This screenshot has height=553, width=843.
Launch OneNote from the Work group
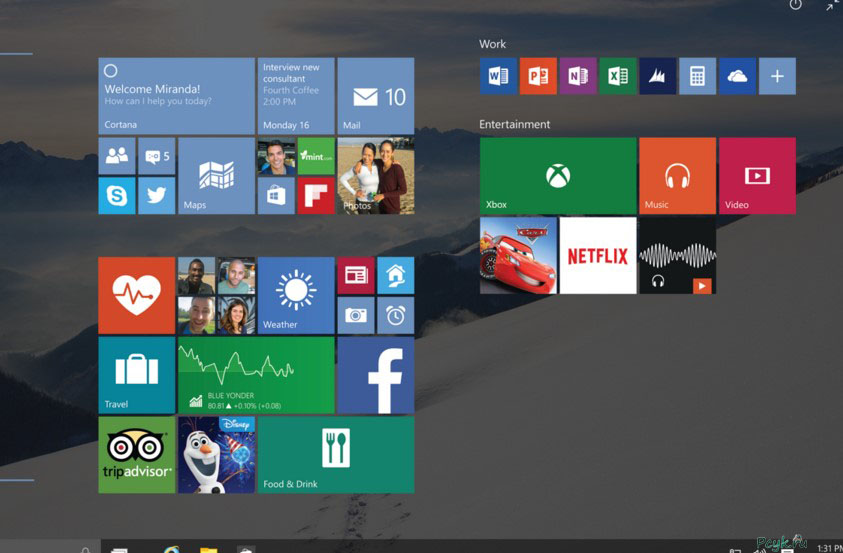578,76
